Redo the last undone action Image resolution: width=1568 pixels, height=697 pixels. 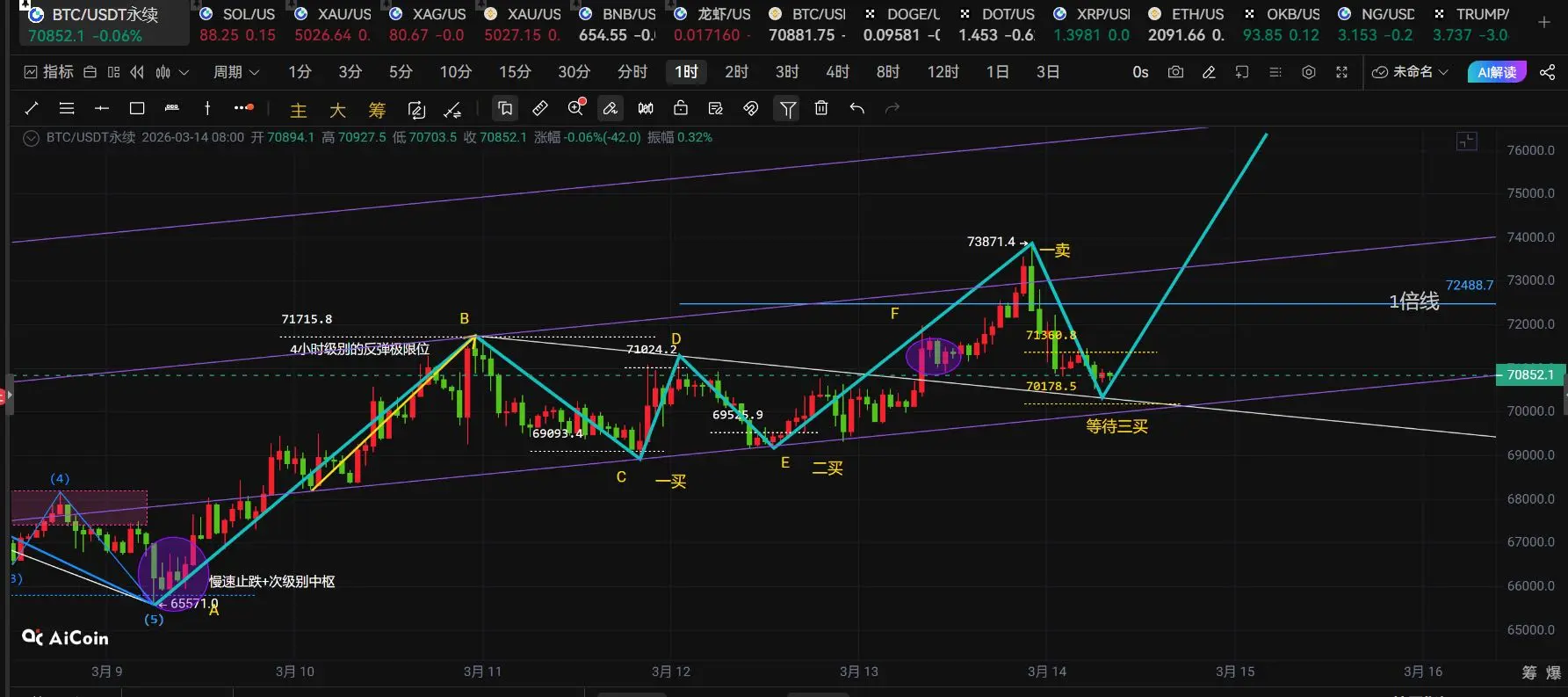coord(892,108)
